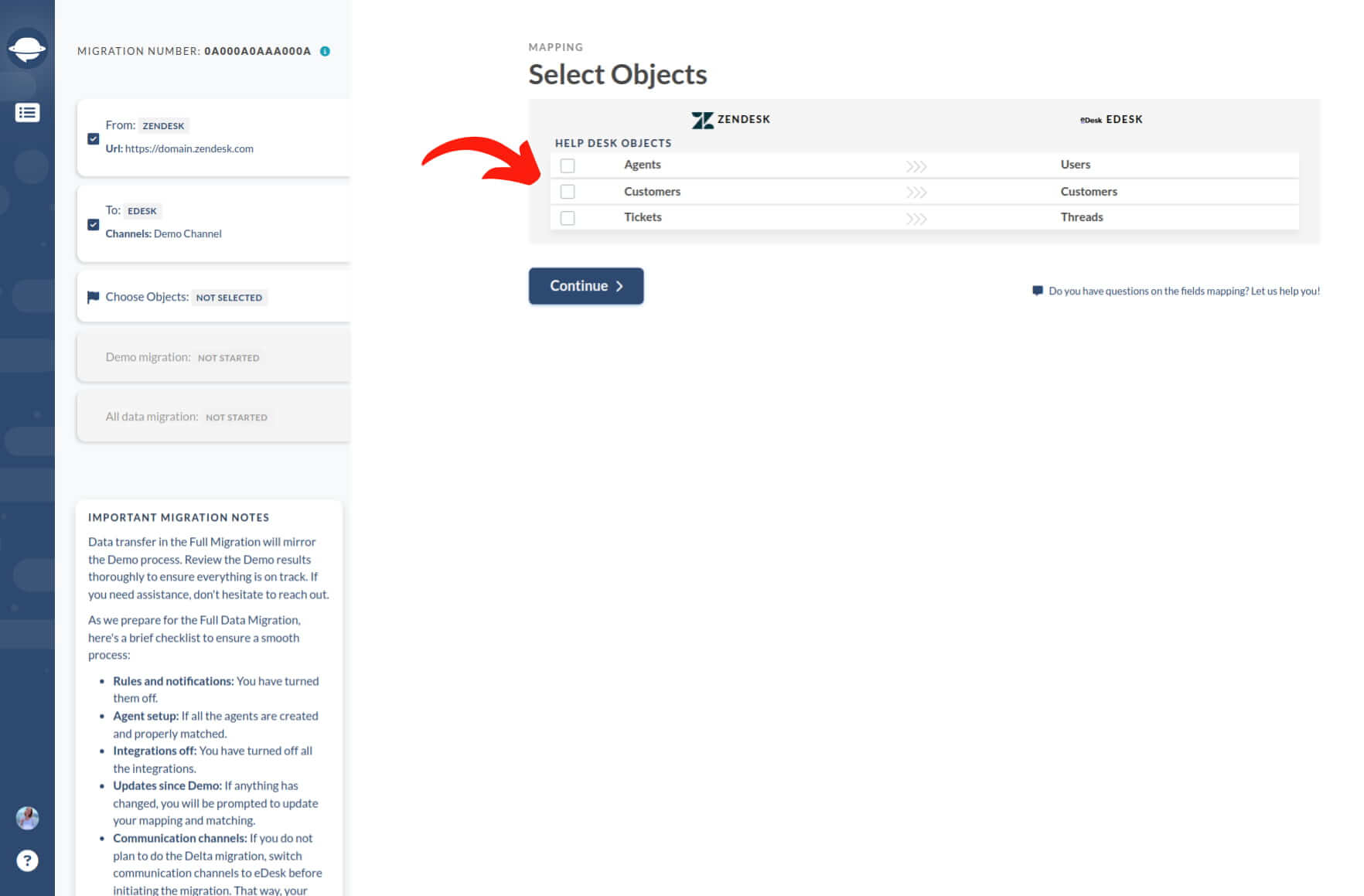The image size is (1364, 896).
Task: Click the planet logo icon in sidebar
Action: coord(27,49)
